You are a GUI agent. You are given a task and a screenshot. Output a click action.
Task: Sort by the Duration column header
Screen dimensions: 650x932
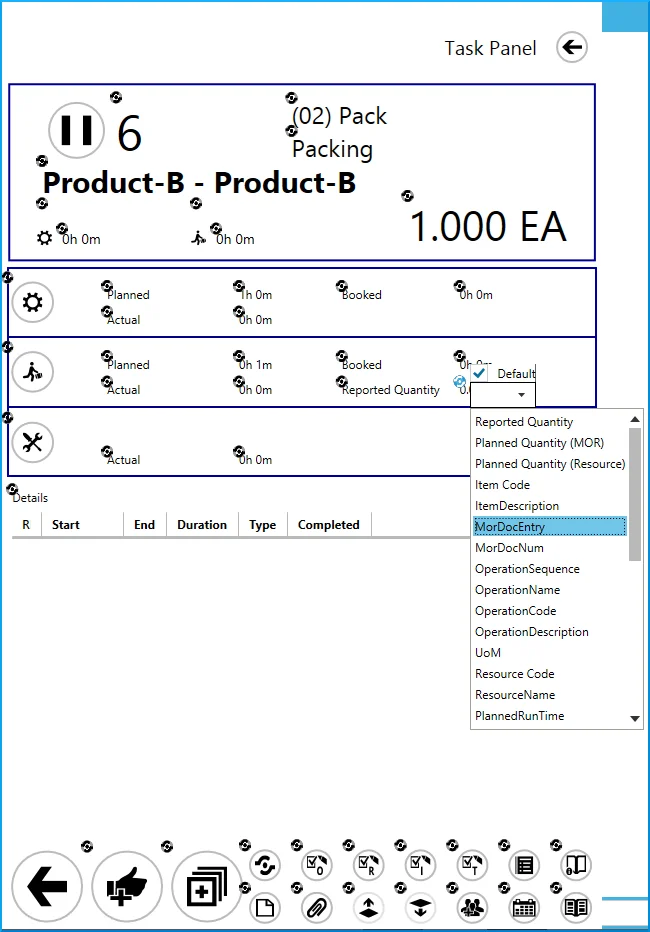point(202,525)
